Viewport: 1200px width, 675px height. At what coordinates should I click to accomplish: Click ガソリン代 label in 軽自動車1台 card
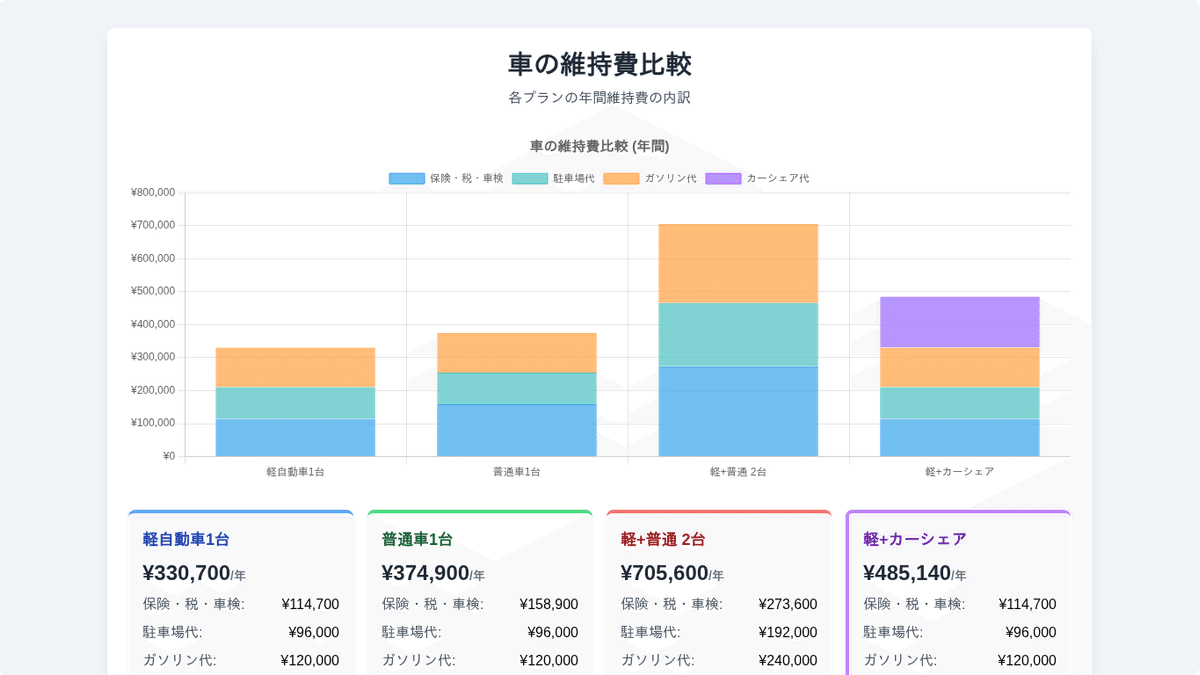coord(179,660)
